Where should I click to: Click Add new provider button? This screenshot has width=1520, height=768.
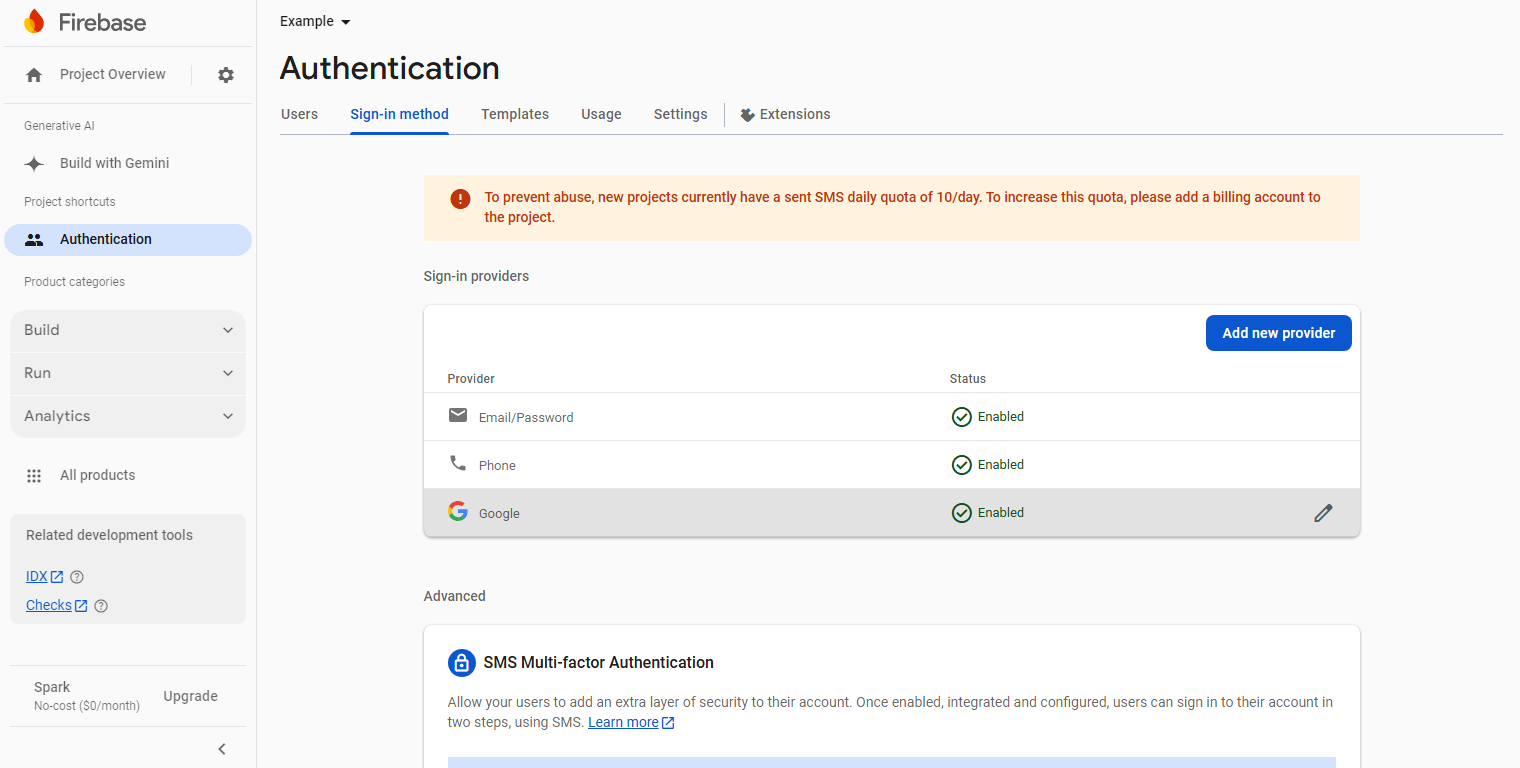pyautogui.click(x=1278, y=334)
